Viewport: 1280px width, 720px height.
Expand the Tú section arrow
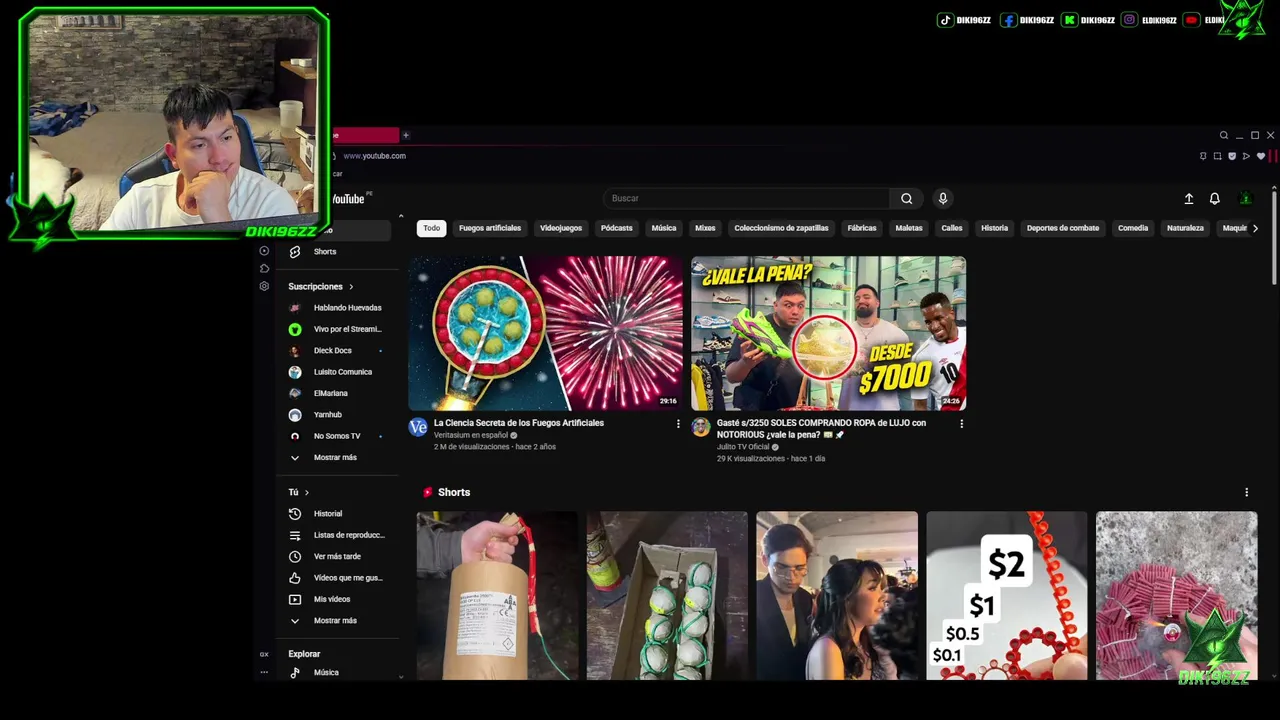pyautogui.click(x=307, y=492)
